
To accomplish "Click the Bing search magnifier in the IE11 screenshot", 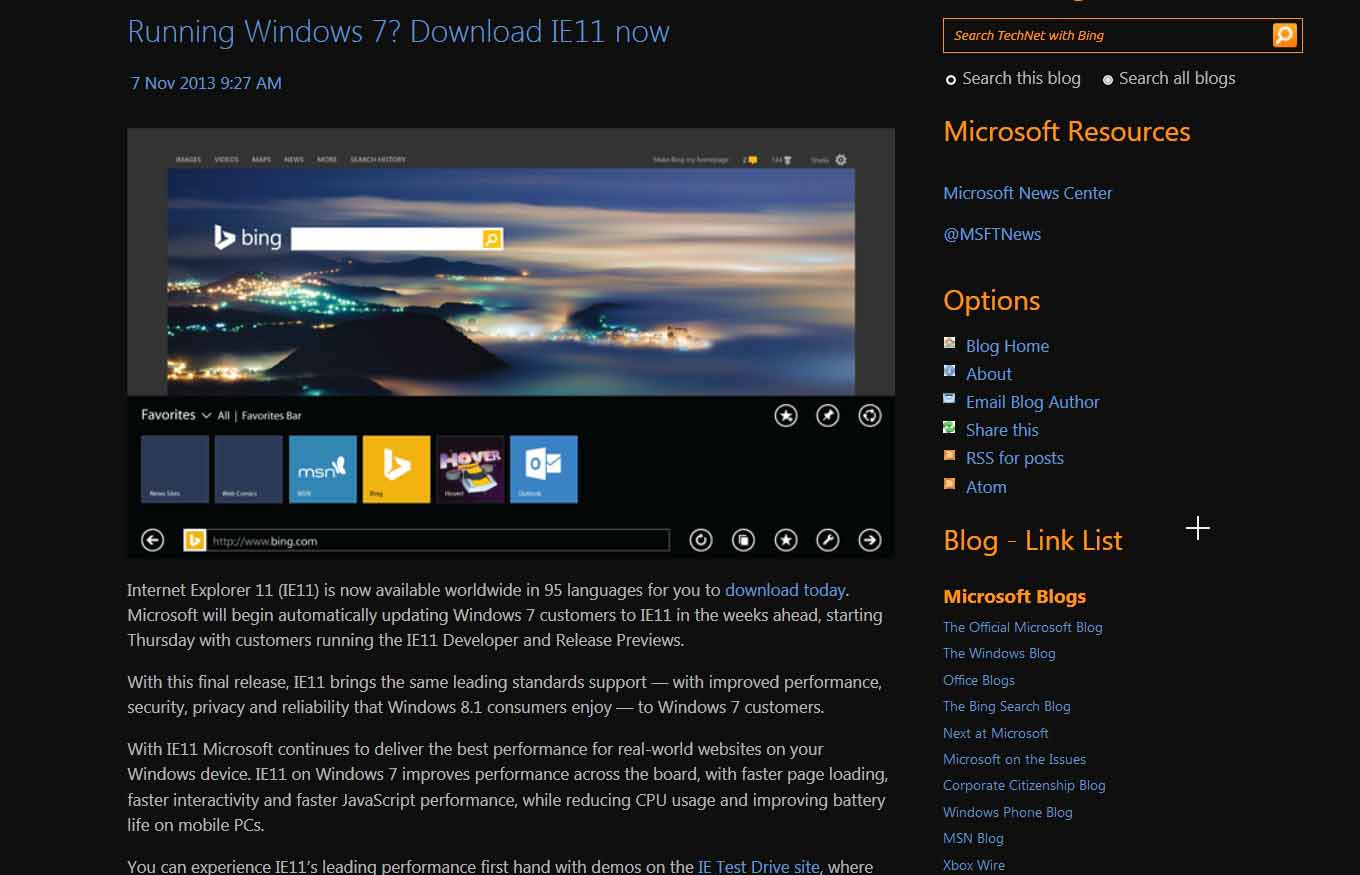I will click(491, 239).
